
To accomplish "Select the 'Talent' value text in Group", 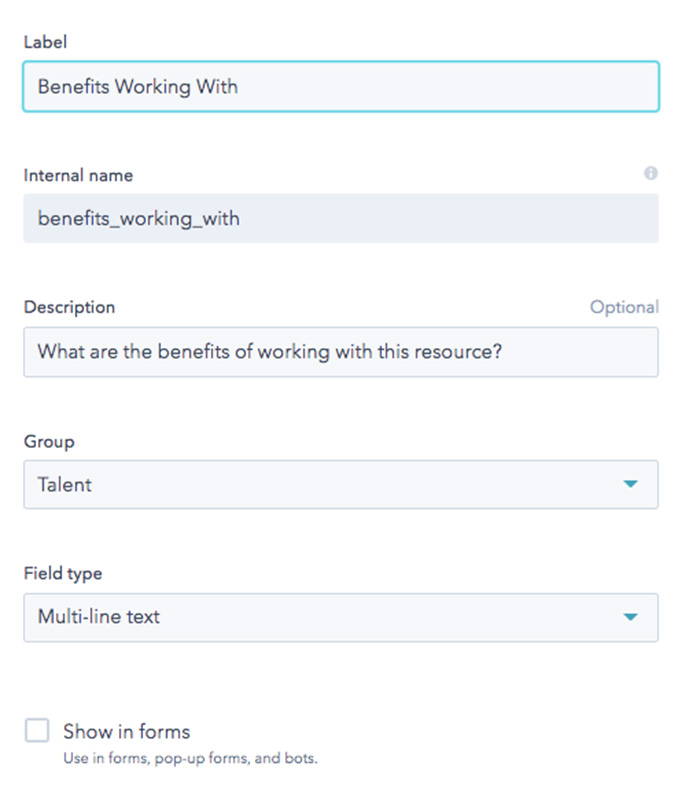I will [65, 484].
